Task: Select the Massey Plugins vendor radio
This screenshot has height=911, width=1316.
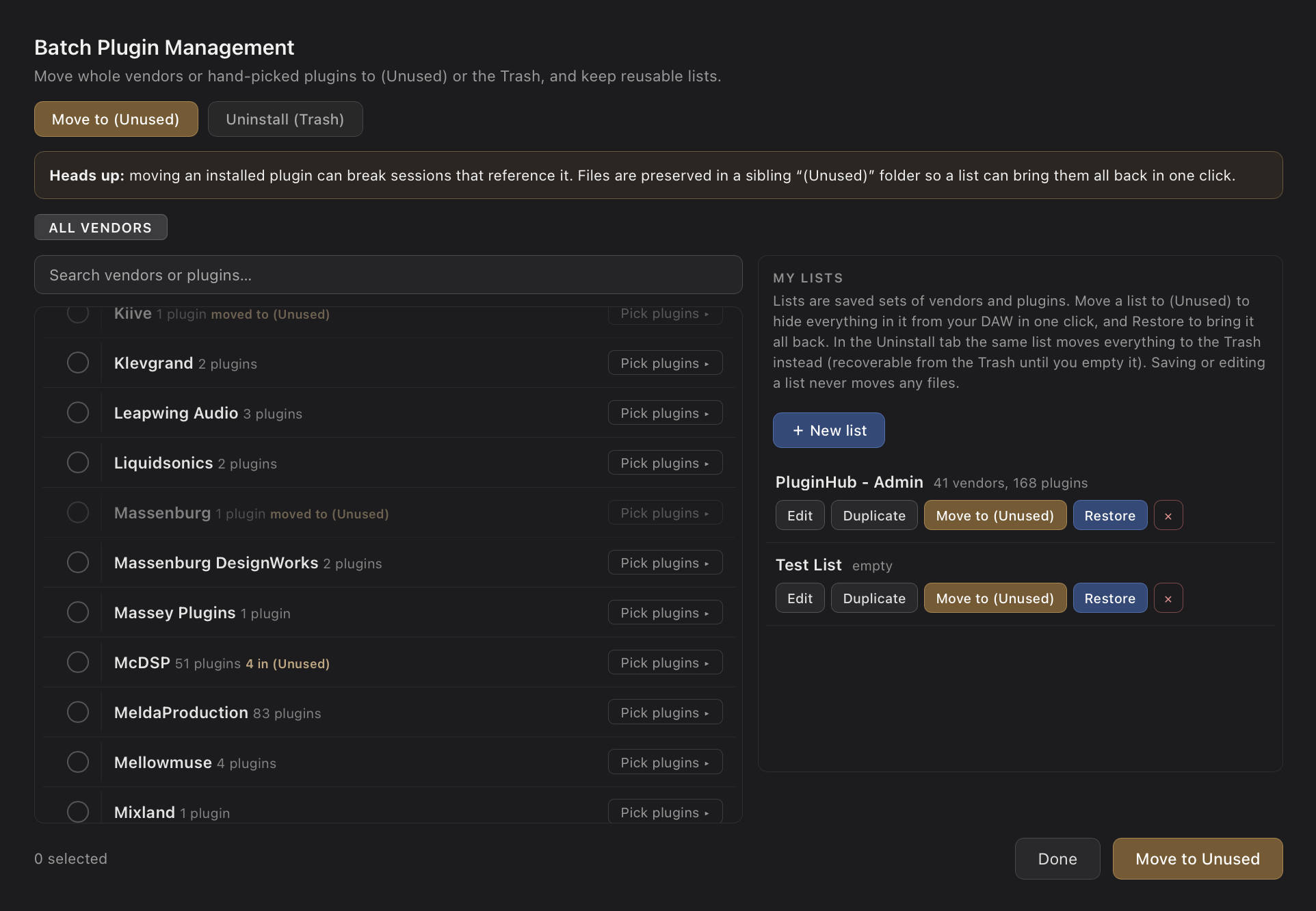Action: (x=78, y=612)
